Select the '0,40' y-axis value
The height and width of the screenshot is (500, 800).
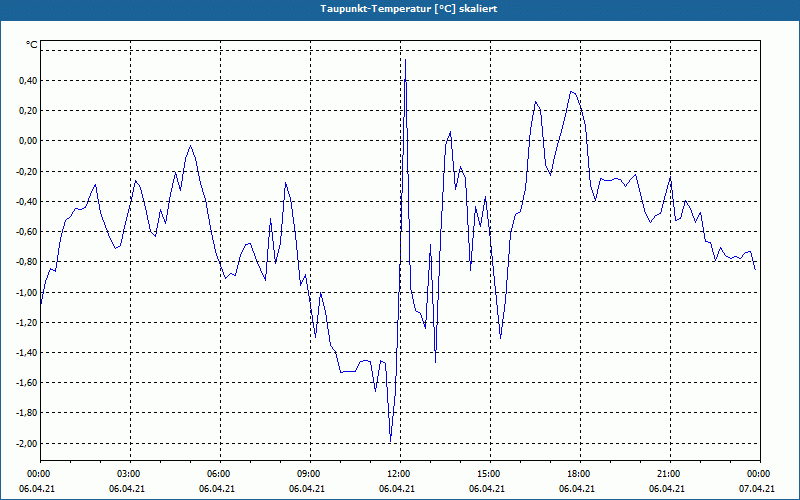click(28, 81)
